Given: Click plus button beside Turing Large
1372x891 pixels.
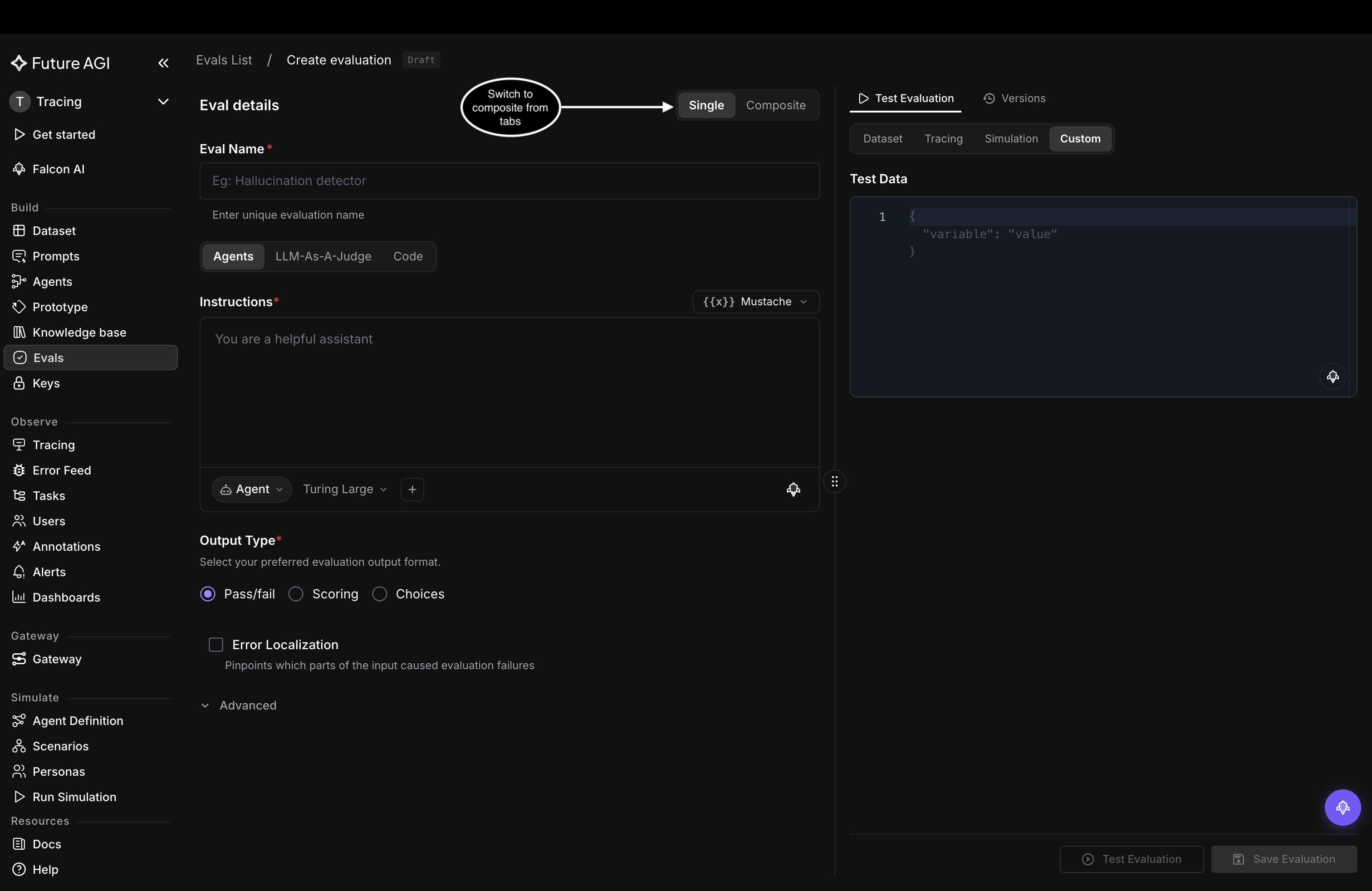Looking at the screenshot, I should 412,489.
